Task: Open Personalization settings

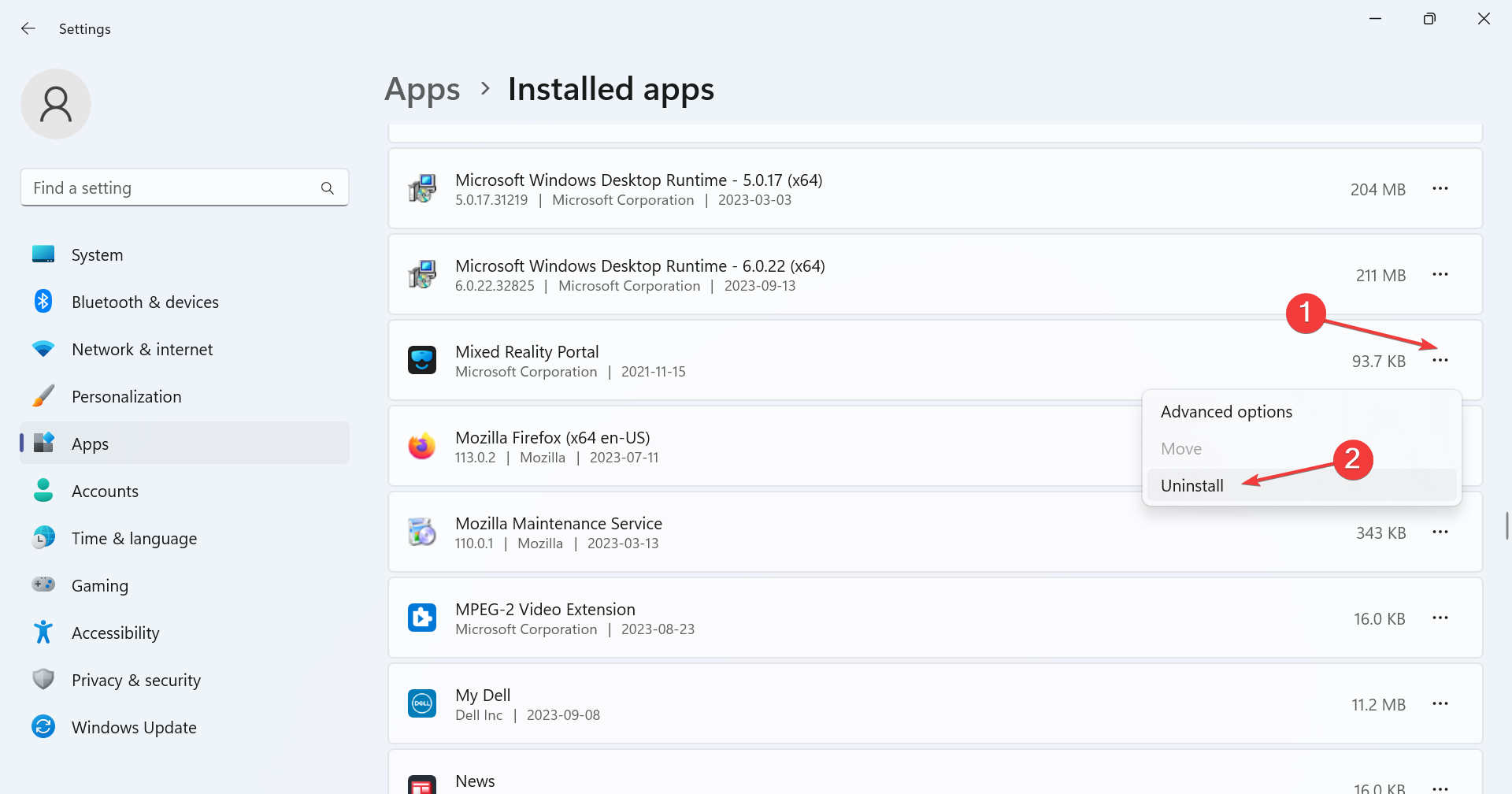Action: pos(184,396)
